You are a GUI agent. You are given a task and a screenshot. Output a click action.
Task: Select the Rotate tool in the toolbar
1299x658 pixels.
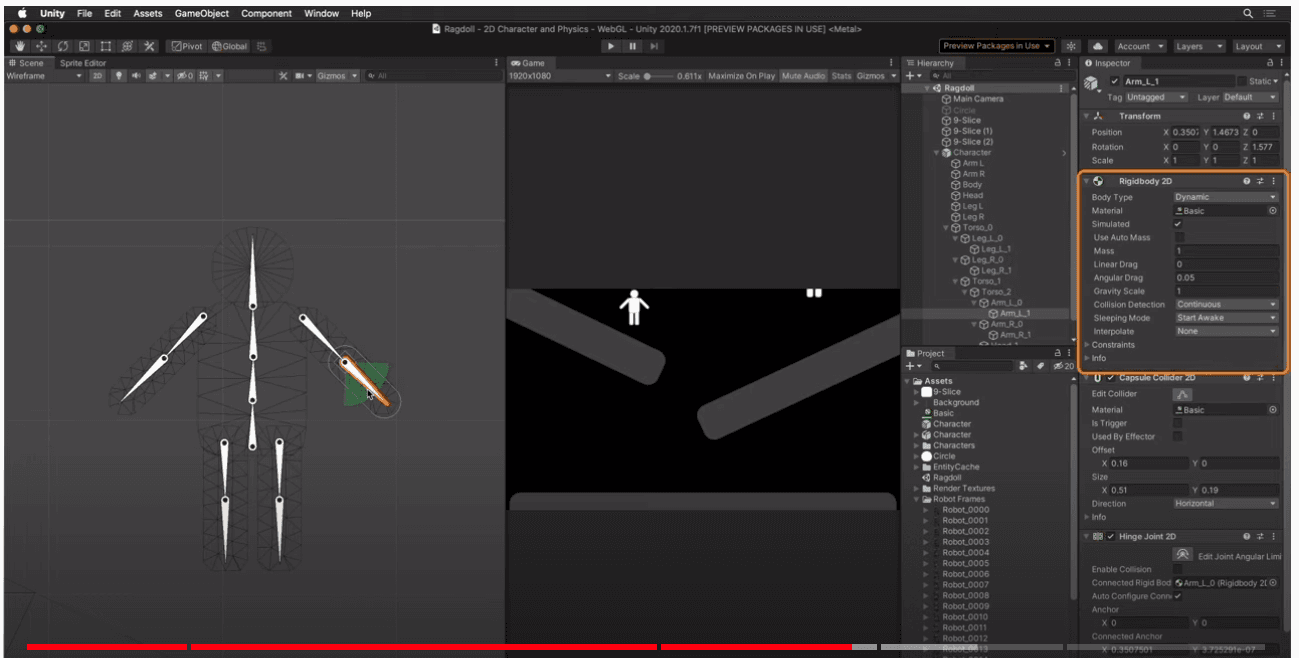[63, 46]
